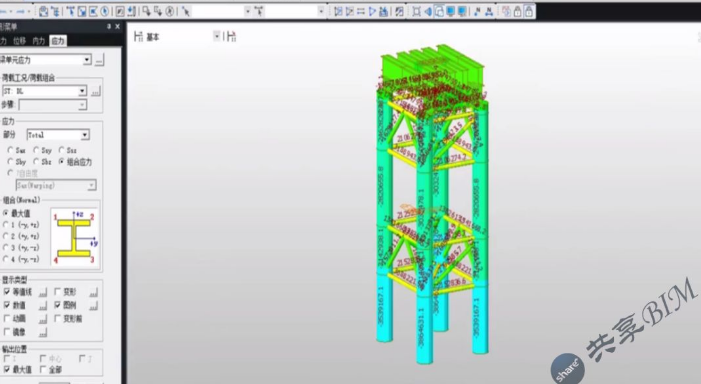Viewport: 701px width, 384px height.
Task: Click the blue left-pointing triangle view icon
Action: pos(428,11)
